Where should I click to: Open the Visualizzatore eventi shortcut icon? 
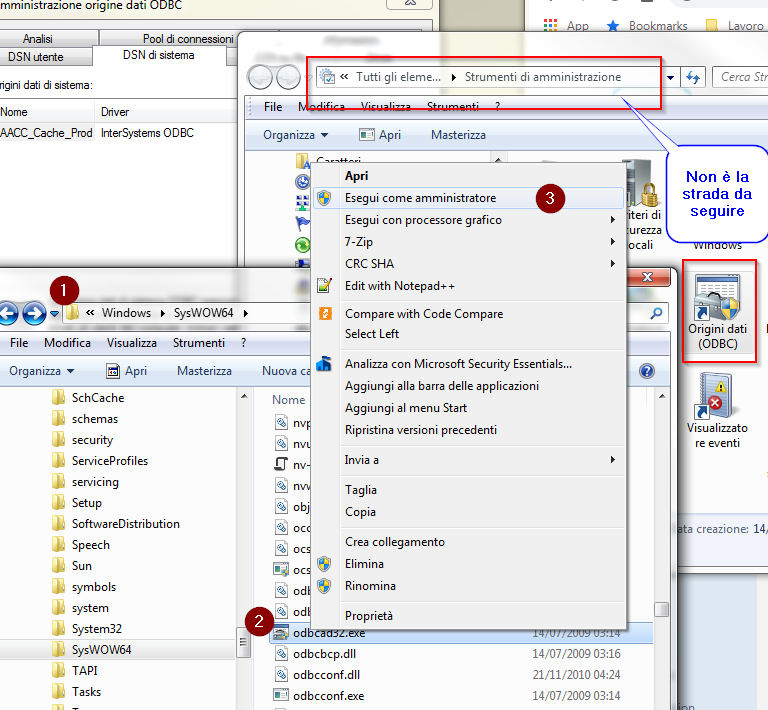(716, 396)
